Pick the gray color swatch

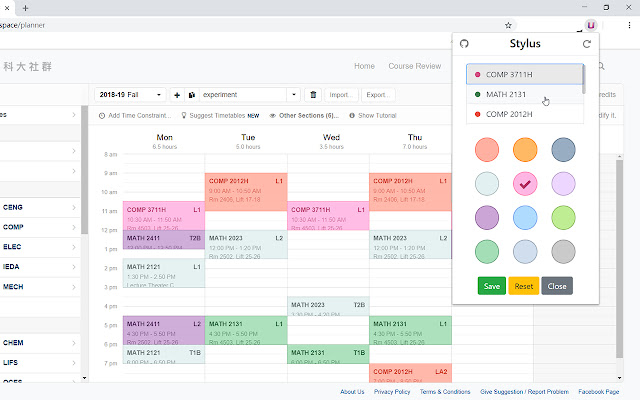point(563,251)
